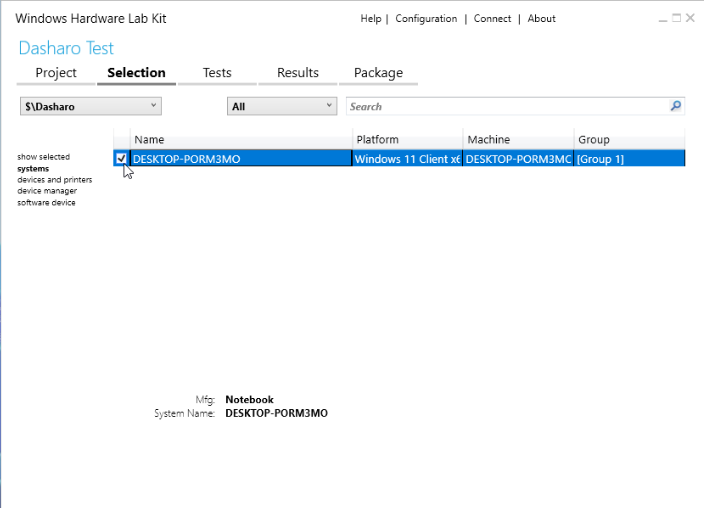This screenshot has width=704, height=508.
Task: Switch to the Package tab
Action: coord(378,73)
